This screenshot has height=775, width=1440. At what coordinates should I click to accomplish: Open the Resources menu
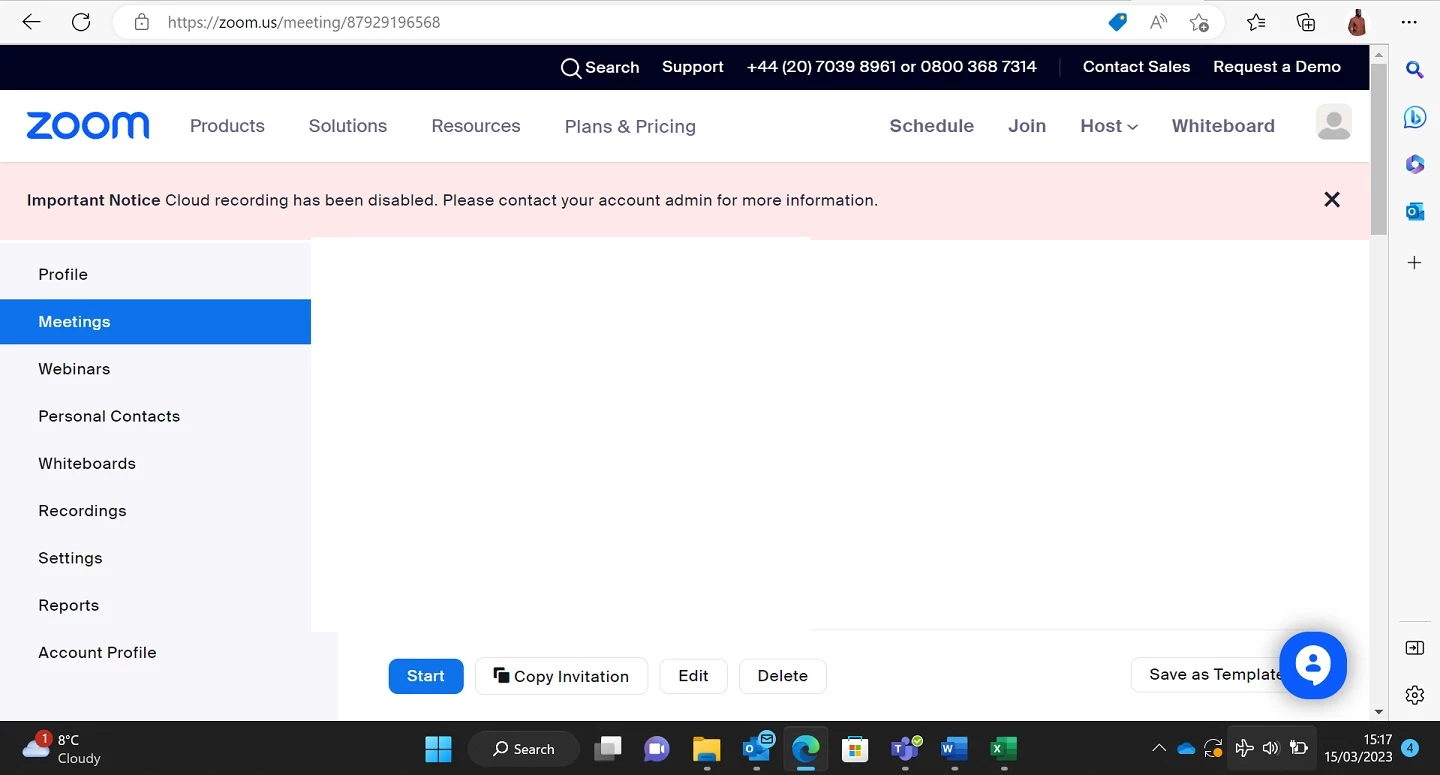(x=476, y=126)
